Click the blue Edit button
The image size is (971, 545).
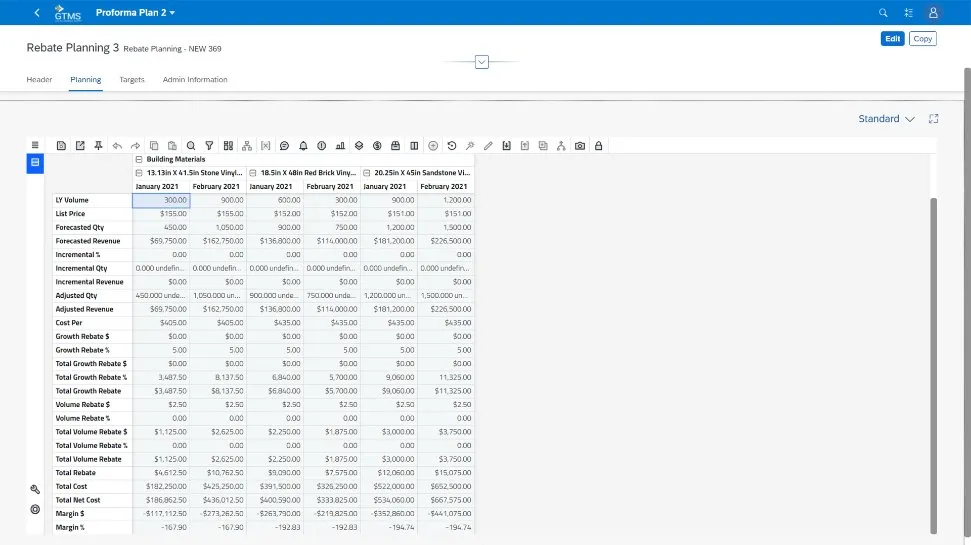[x=892, y=39]
